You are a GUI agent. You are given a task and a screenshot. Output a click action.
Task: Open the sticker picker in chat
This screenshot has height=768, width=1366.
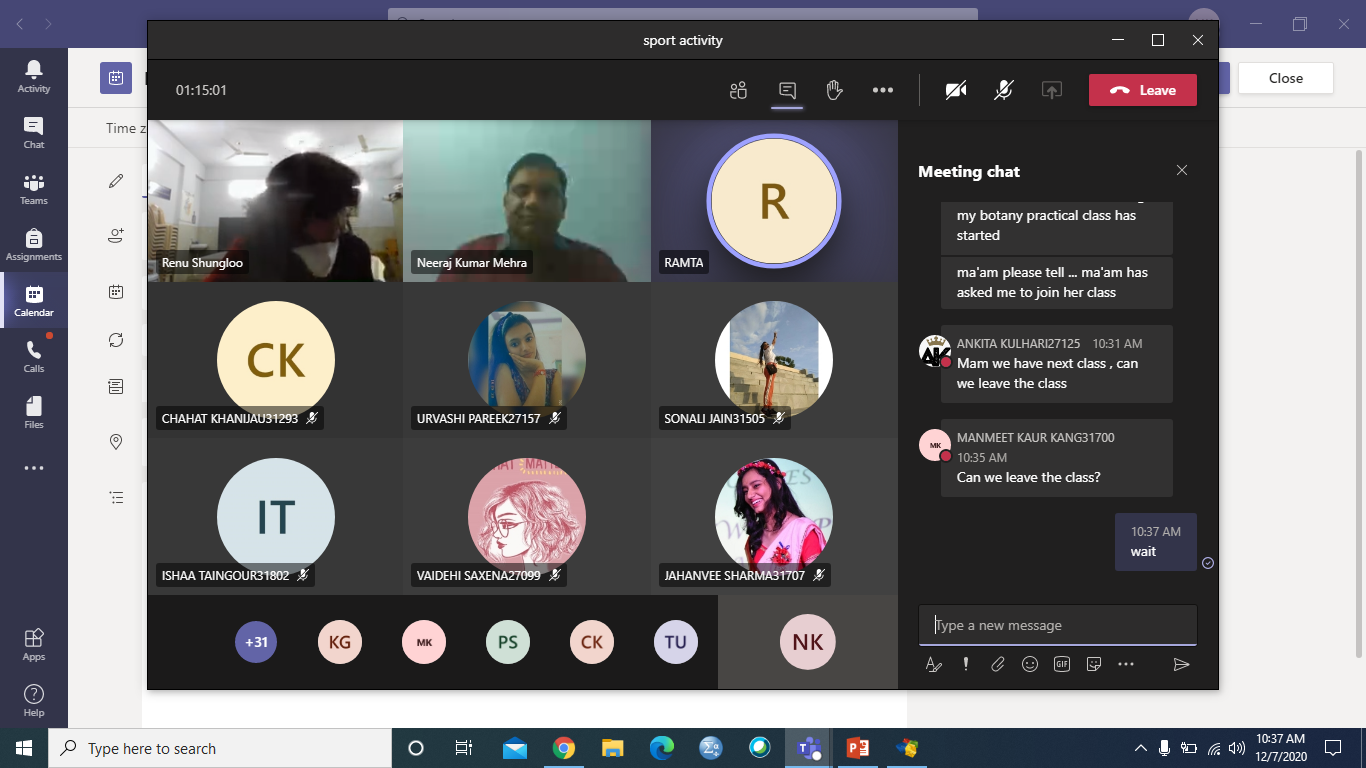pos(1094,664)
